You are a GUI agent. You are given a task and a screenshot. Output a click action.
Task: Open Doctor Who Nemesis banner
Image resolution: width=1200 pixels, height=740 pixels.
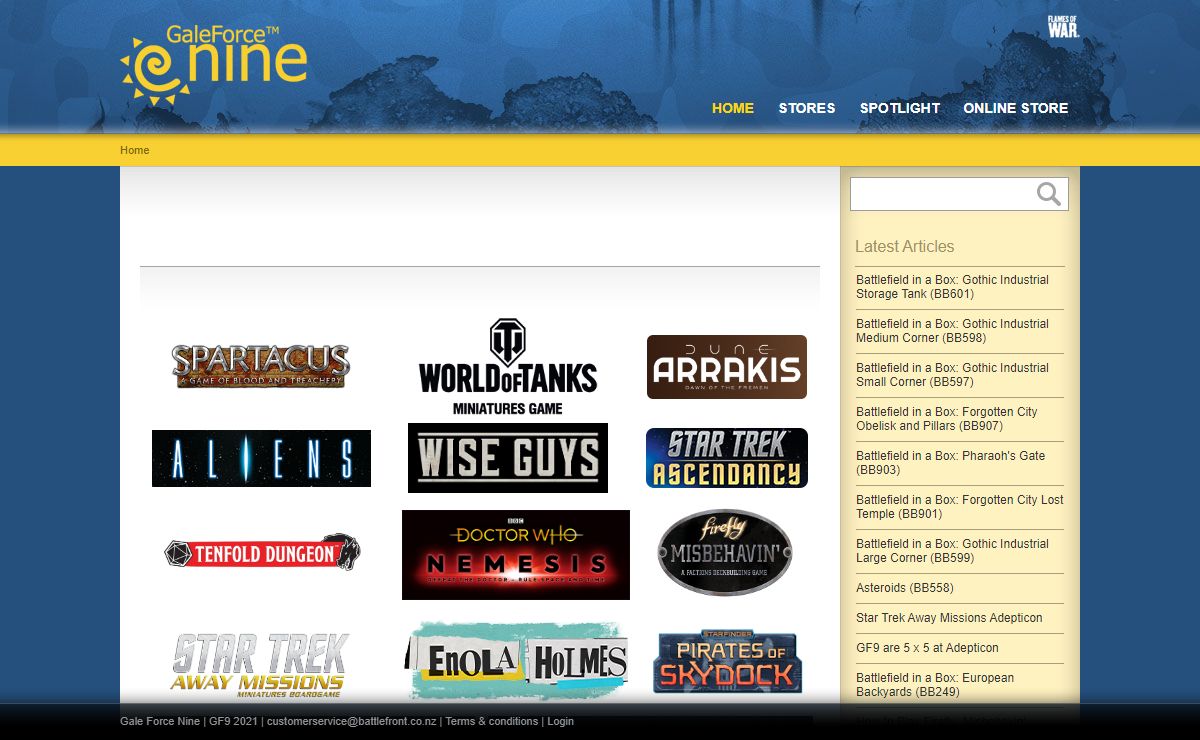(516, 555)
